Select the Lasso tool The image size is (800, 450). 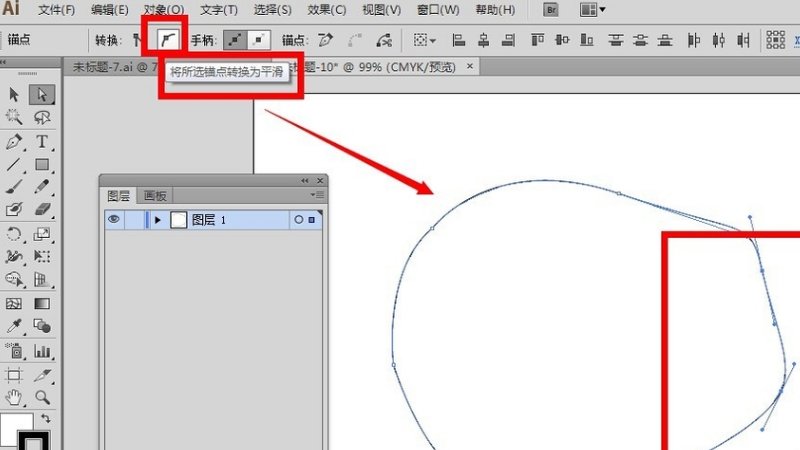click(42, 117)
